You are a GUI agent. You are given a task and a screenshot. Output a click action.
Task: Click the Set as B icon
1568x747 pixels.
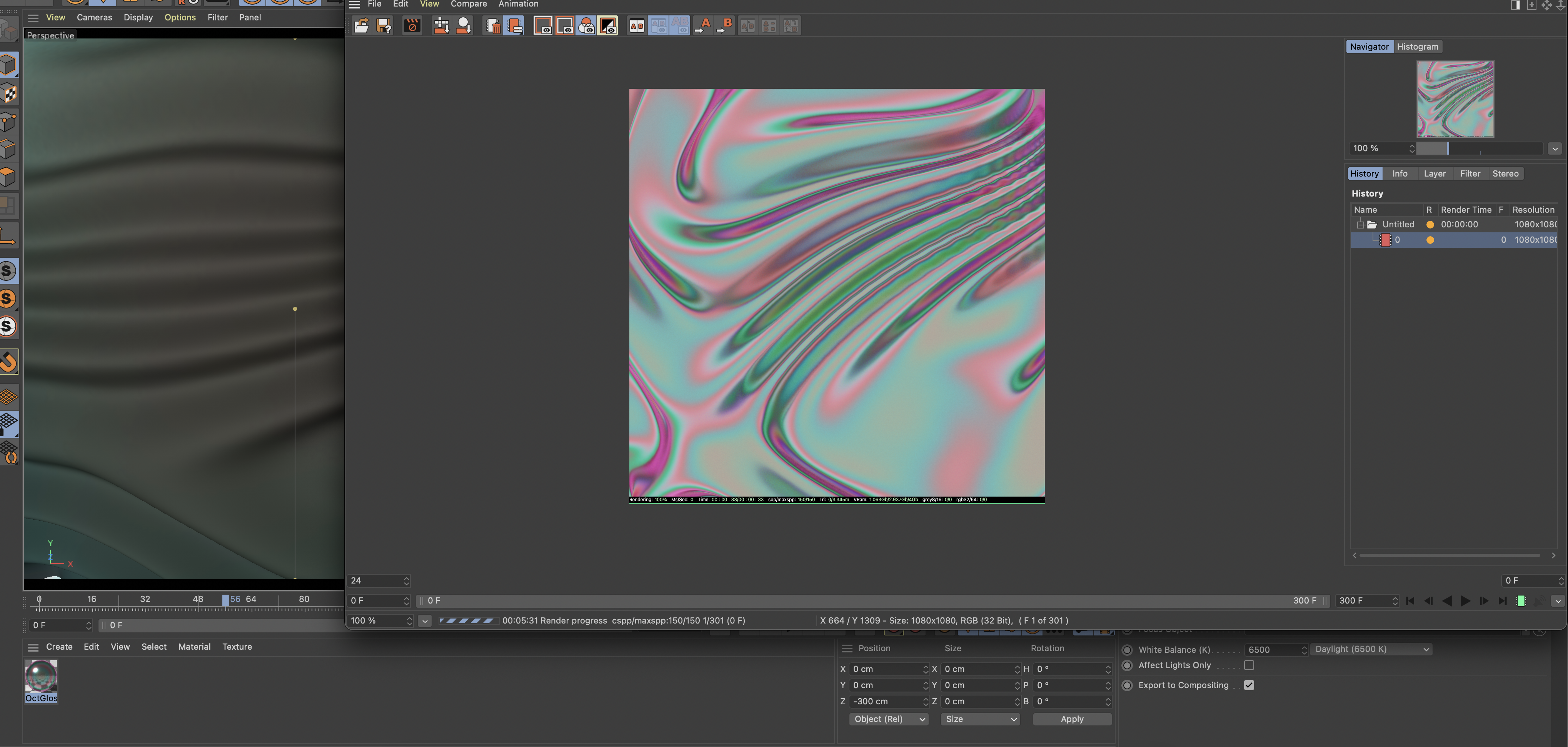[724, 25]
